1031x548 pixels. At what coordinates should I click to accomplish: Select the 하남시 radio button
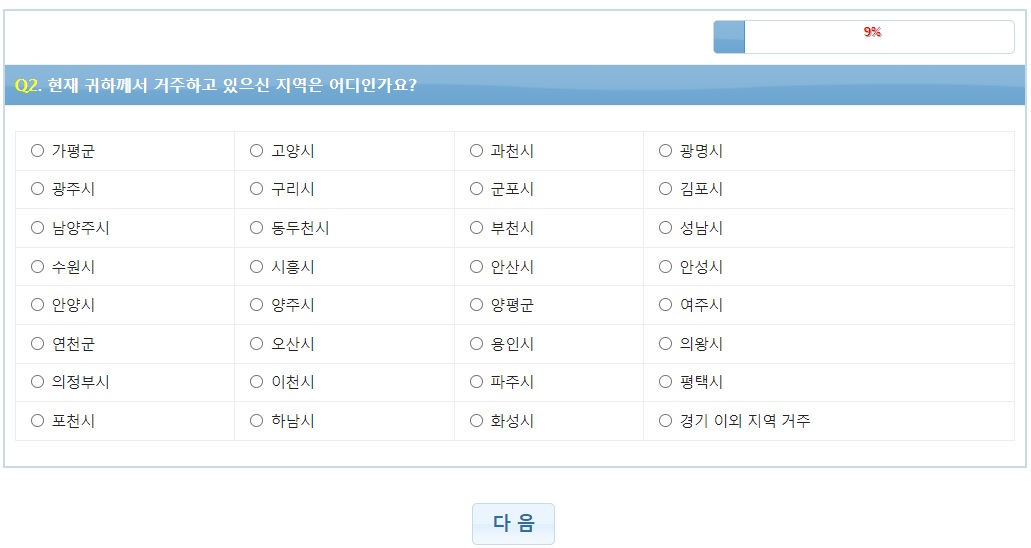pos(256,420)
